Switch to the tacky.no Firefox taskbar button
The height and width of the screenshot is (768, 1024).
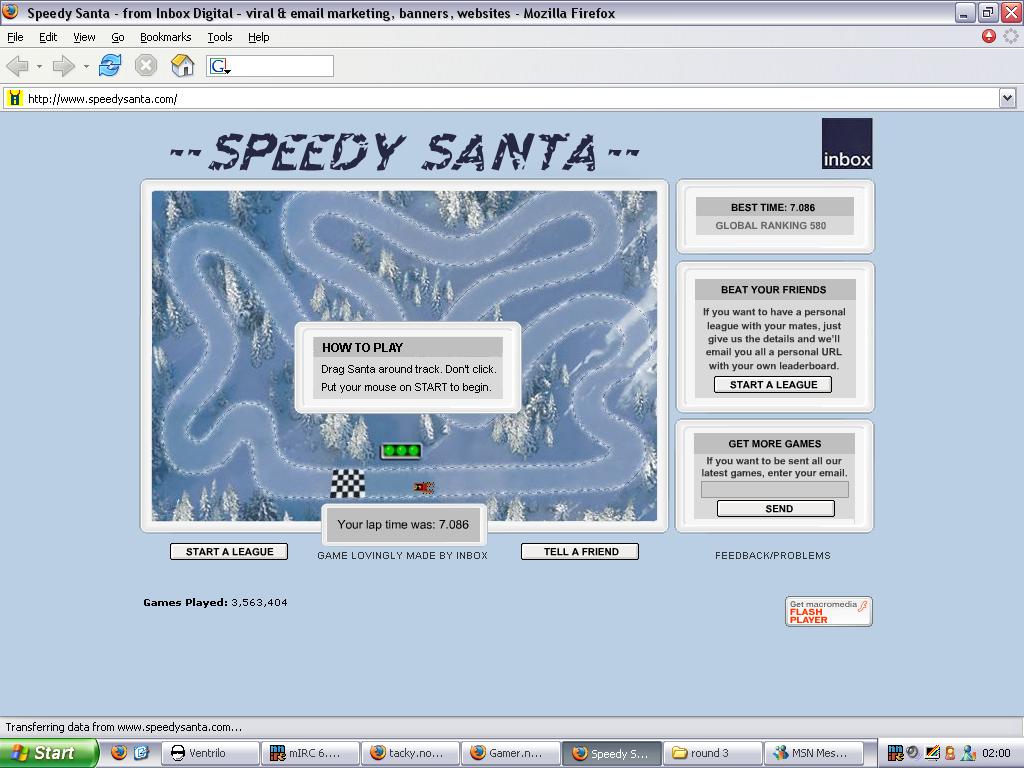point(410,753)
